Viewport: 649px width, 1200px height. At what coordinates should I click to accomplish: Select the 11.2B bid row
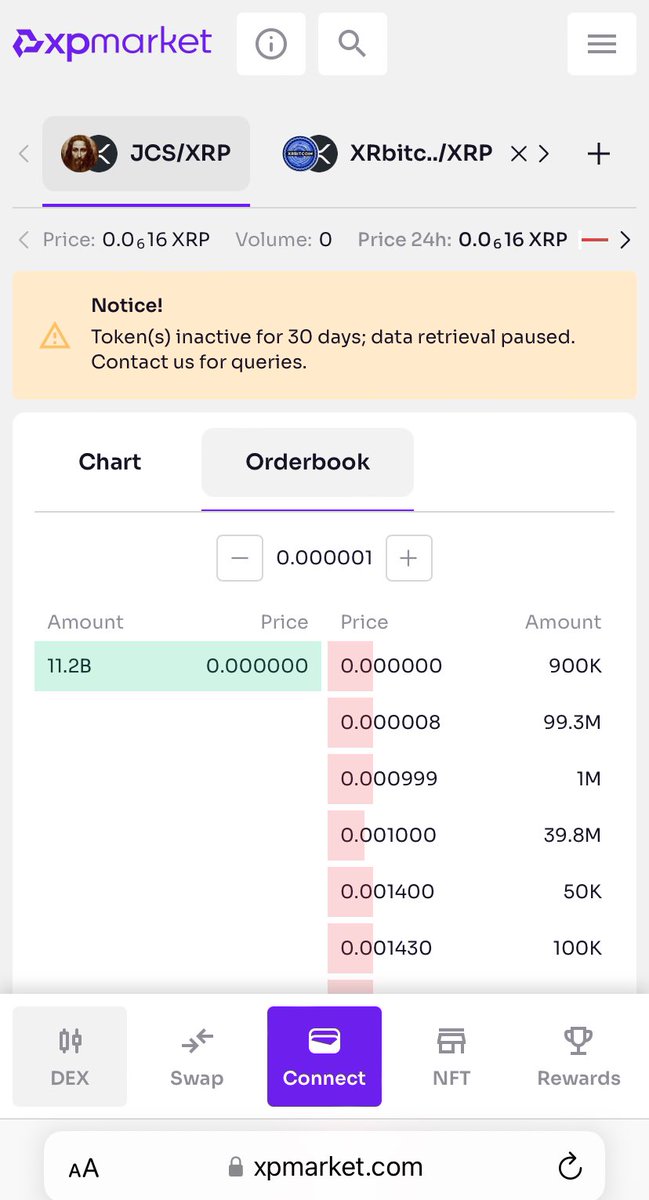(x=178, y=666)
